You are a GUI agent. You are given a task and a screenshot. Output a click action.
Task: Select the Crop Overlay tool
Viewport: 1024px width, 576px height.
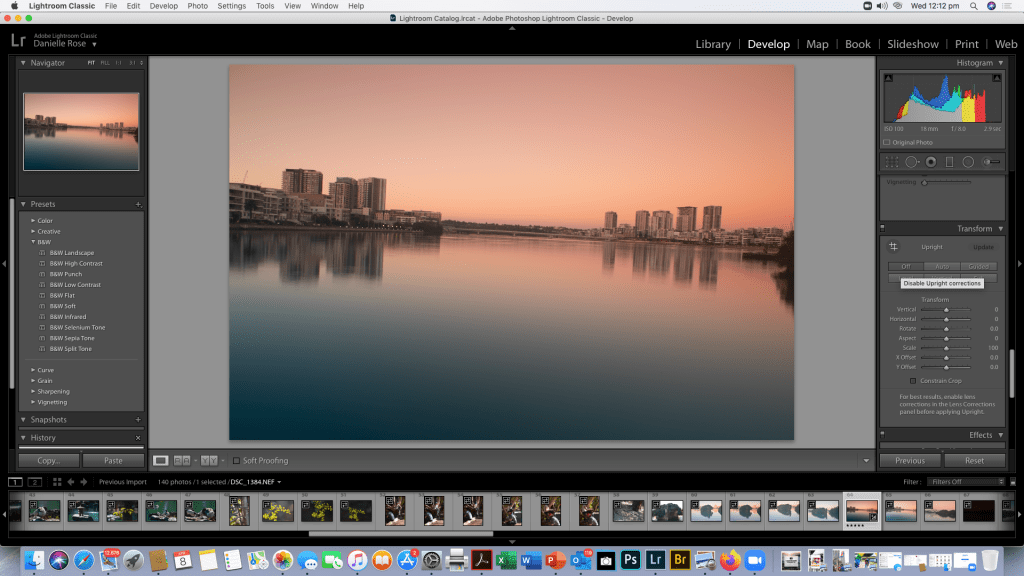pos(891,162)
